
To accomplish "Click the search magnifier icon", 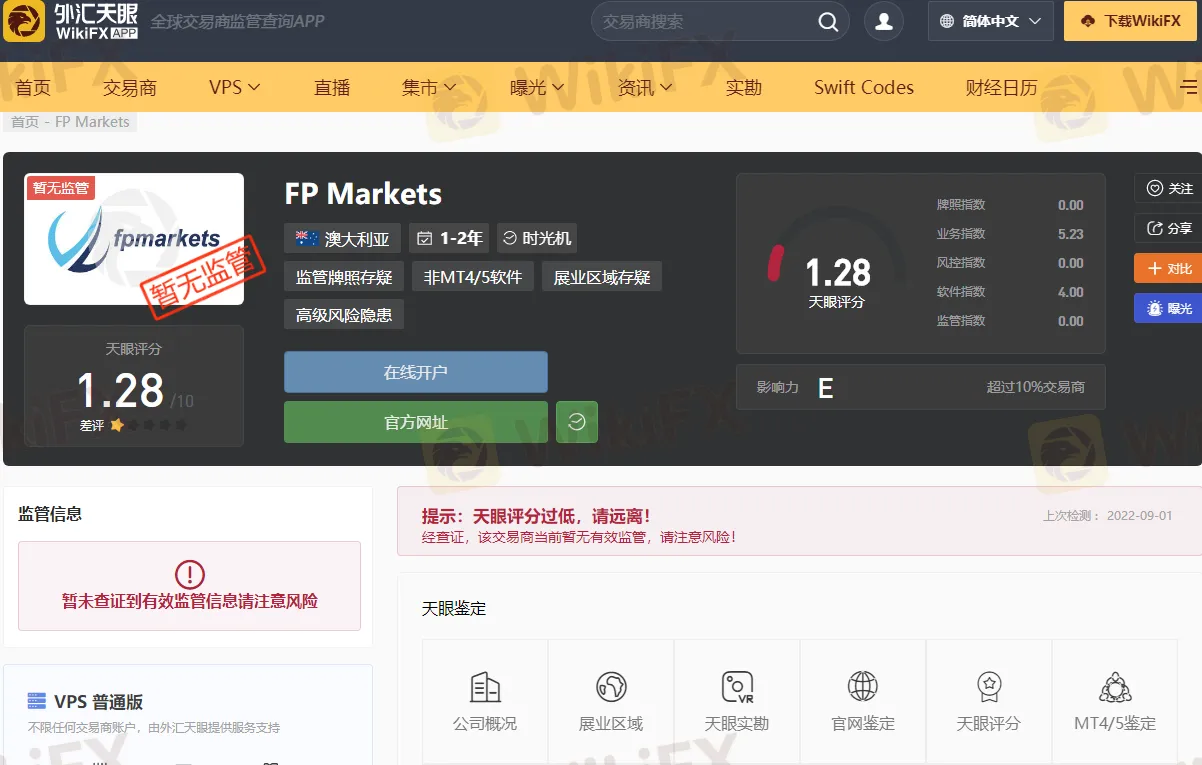I will [x=828, y=22].
